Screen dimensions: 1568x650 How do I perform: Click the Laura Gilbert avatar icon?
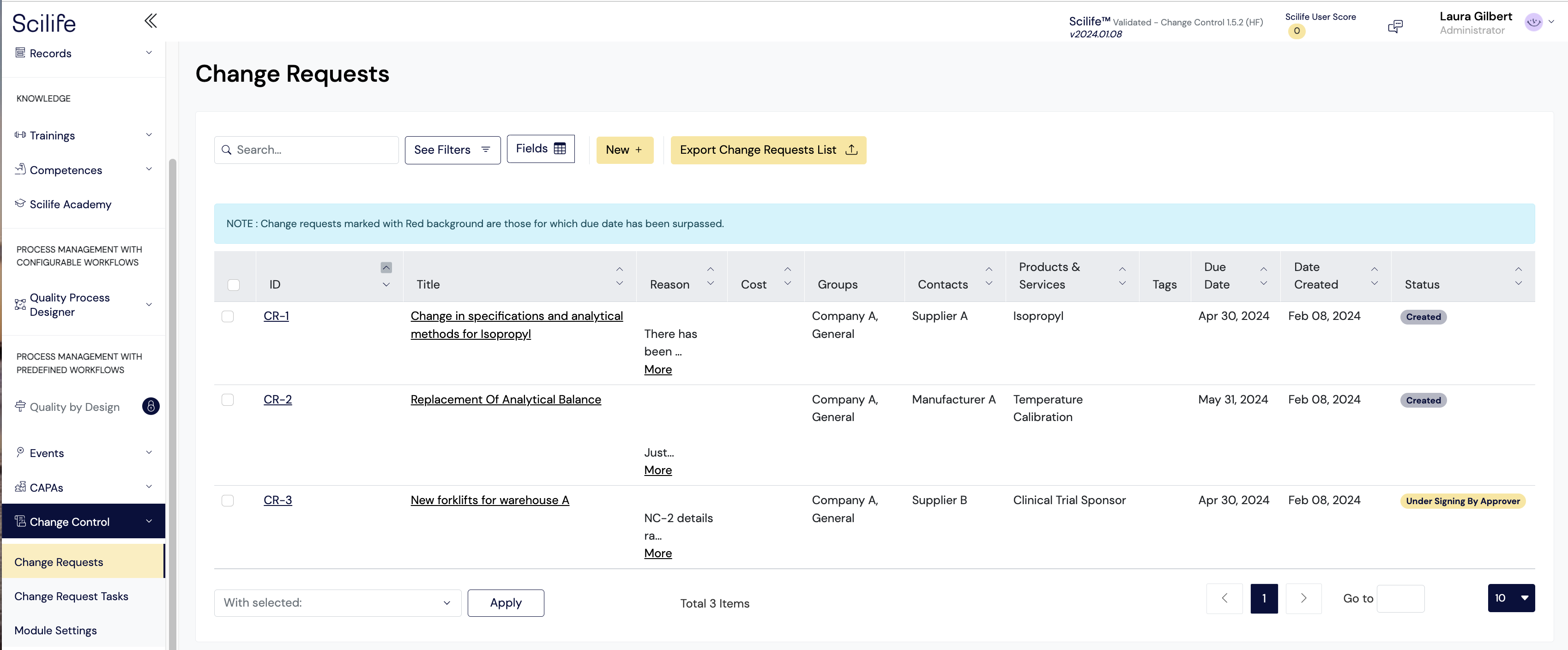point(1533,23)
